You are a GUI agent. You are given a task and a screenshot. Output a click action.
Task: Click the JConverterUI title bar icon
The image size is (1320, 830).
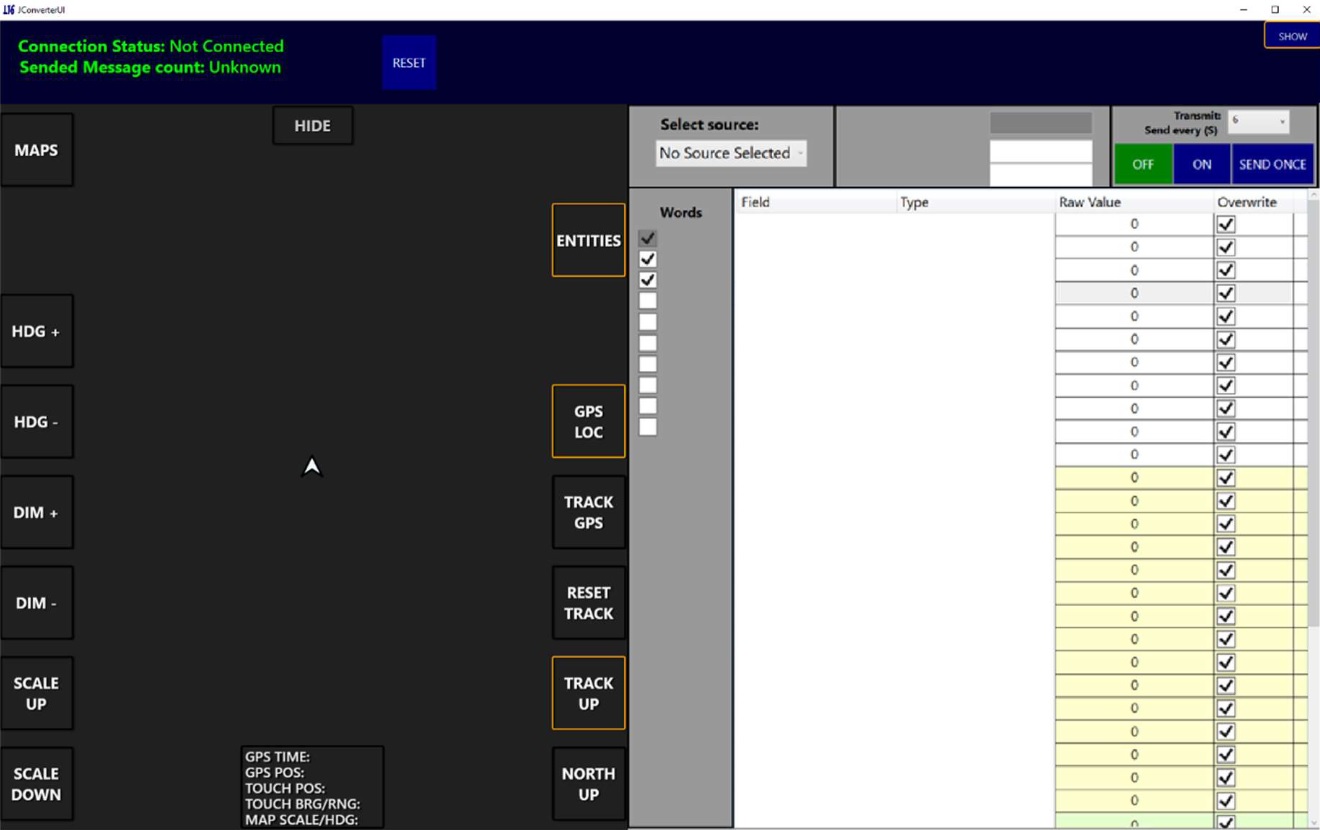(9, 9)
